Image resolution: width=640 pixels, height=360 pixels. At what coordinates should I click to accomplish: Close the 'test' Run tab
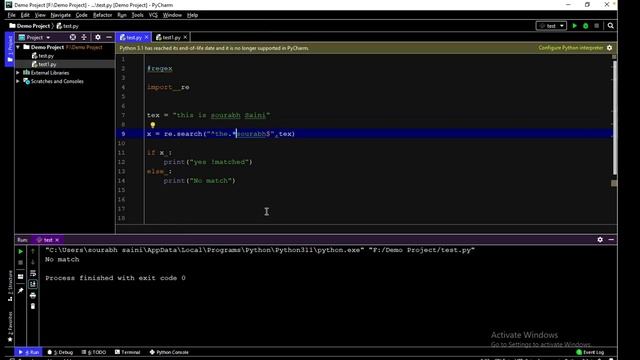pos(57,240)
